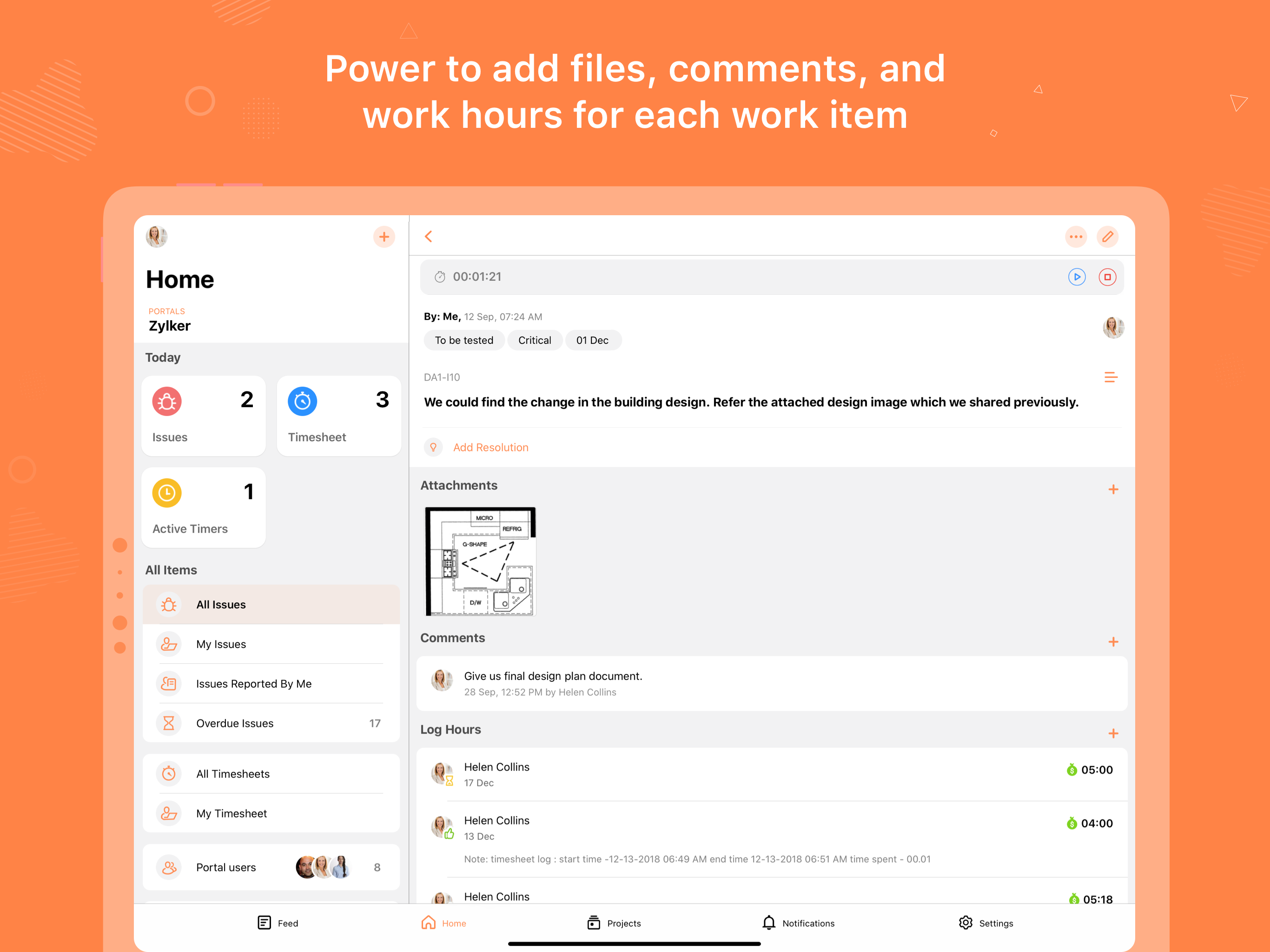
Task: Click the plus add button in Home header
Action: [384, 237]
